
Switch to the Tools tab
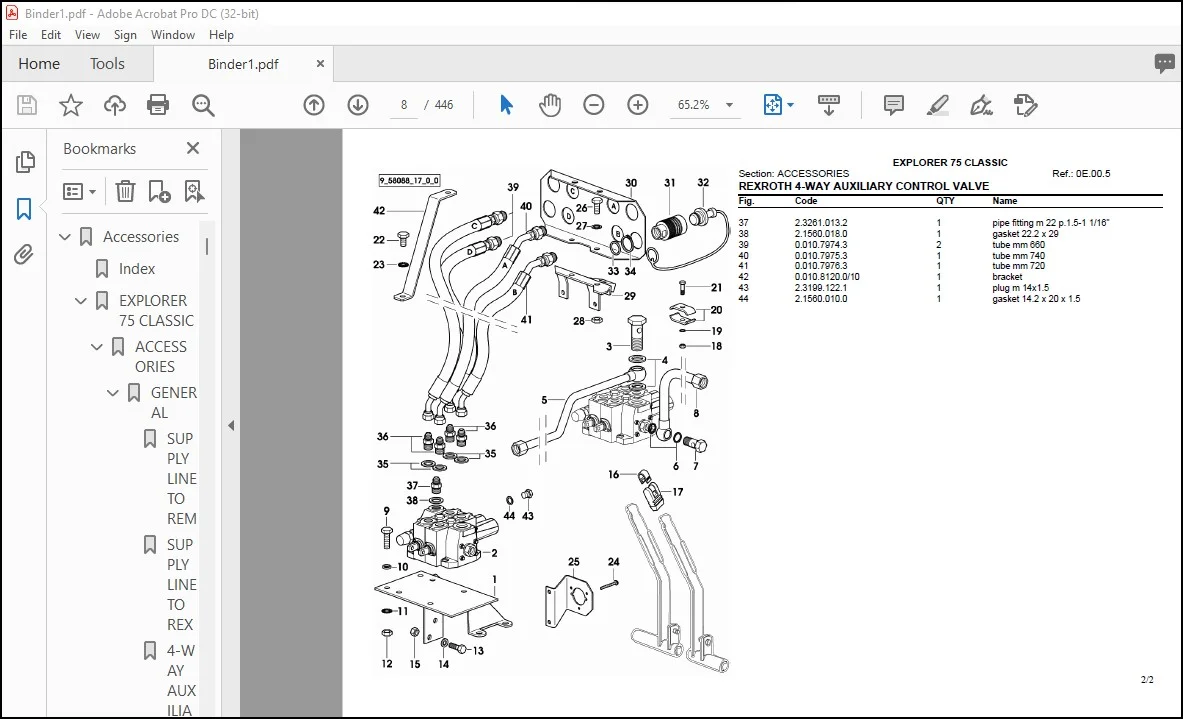pos(107,63)
